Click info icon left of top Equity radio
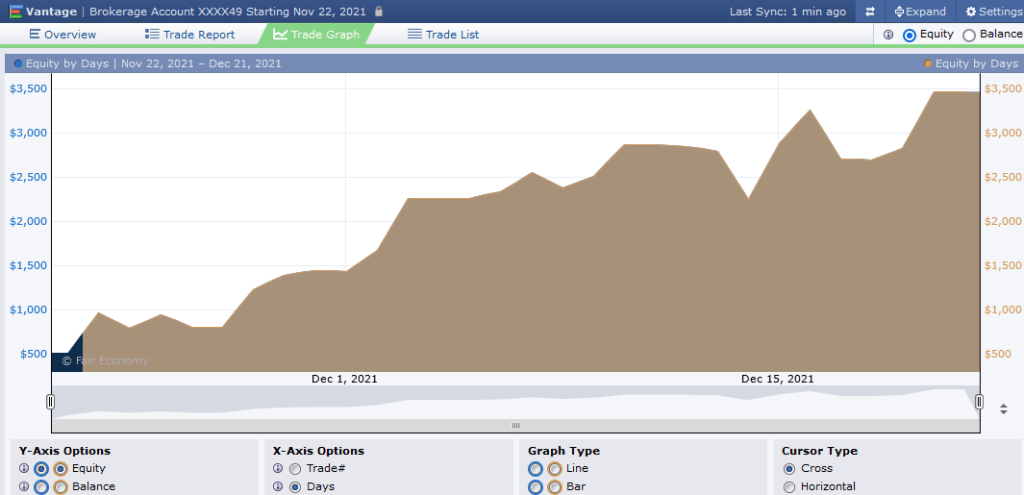 coord(888,35)
